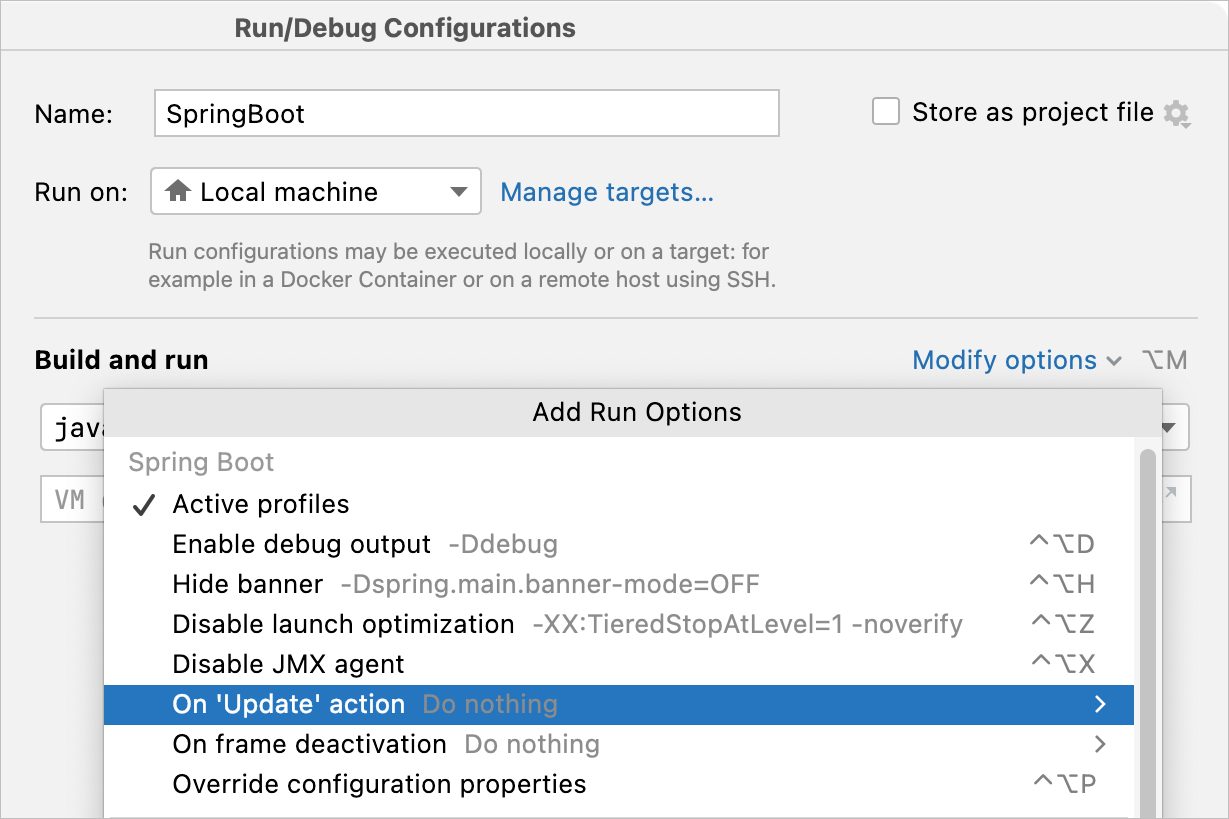Open the Local machine dropdown
The height and width of the screenshot is (819, 1229).
(459, 191)
